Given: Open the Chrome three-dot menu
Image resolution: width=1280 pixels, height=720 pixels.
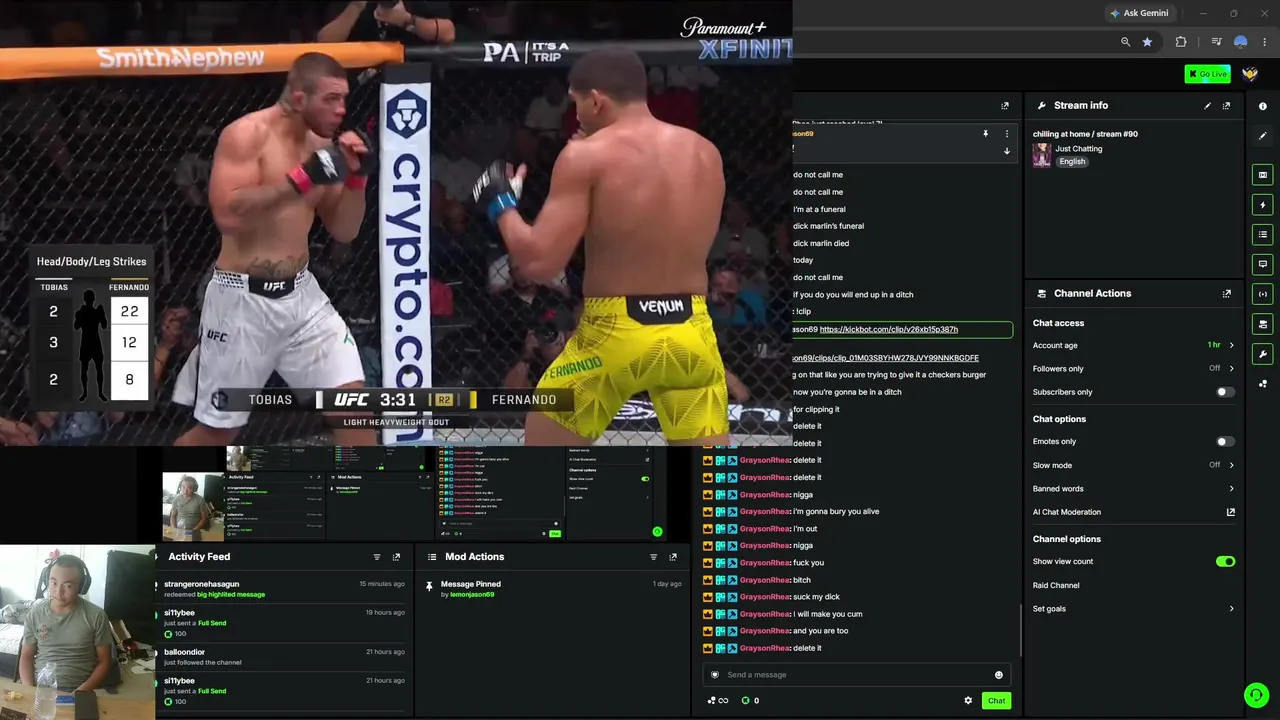Looking at the screenshot, I should click(x=1265, y=42).
